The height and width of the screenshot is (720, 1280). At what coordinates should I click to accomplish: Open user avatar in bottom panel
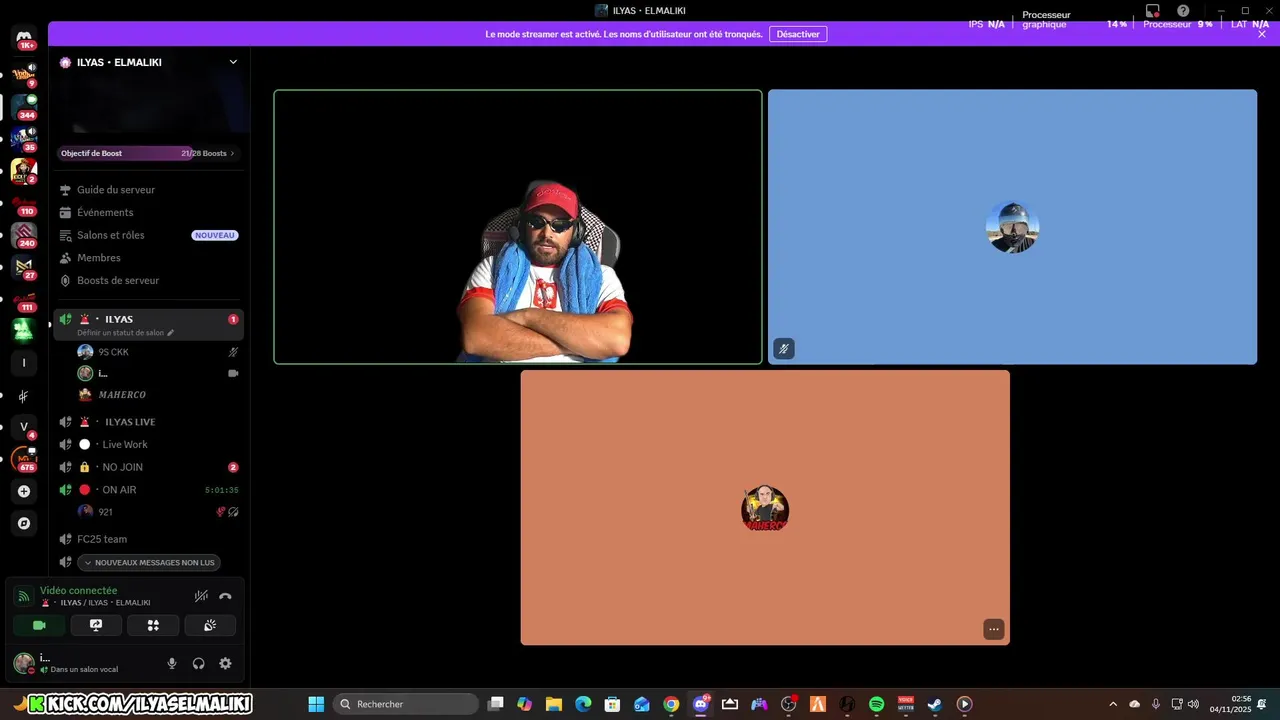coord(24,663)
